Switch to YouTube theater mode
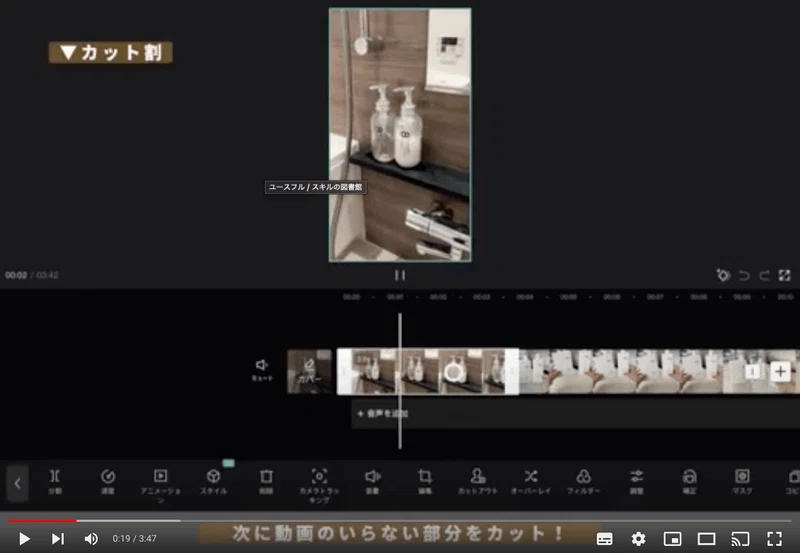Image resolution: width=800 pixels, height=553 pixels. pos(707,539)
